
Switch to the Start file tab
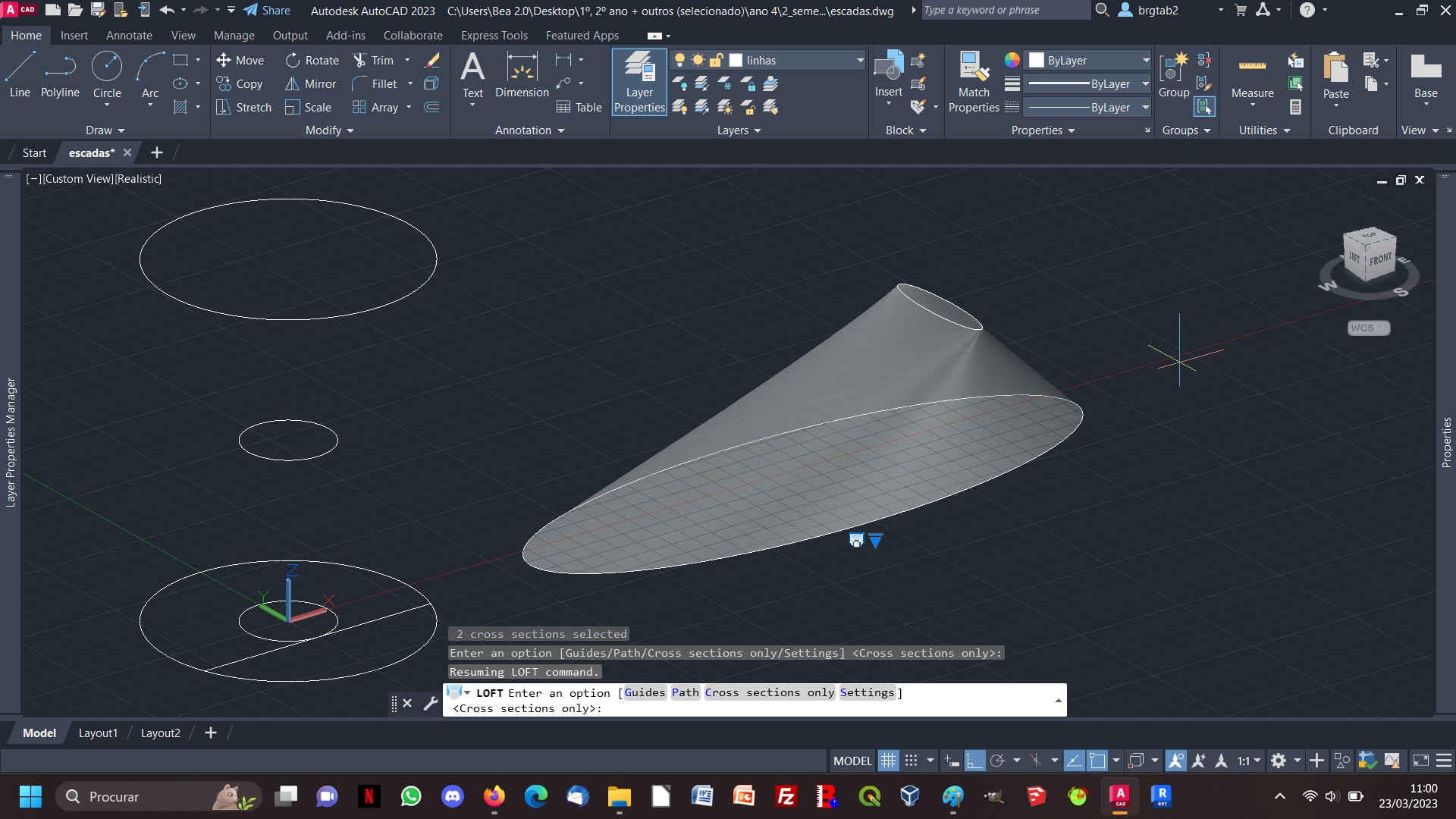click(x=34, y=152)
